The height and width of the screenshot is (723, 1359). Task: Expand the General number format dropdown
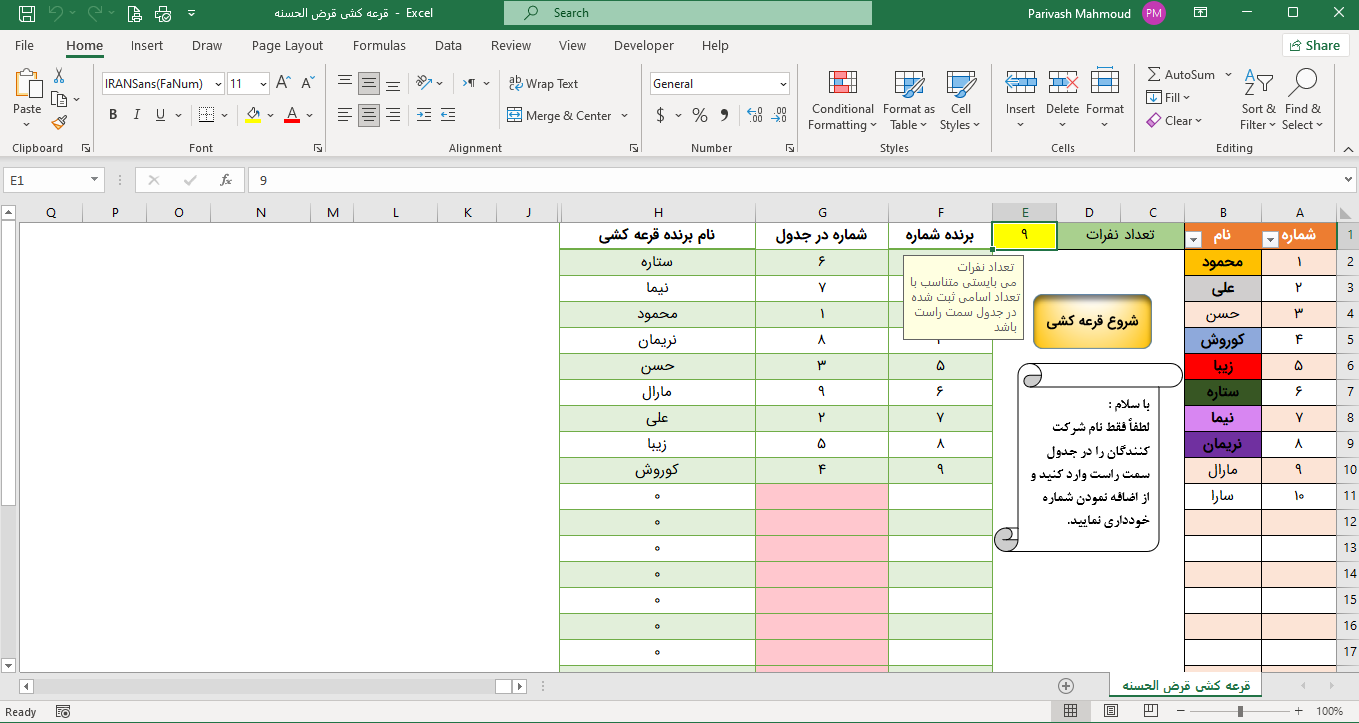pyautogui.click(x=782, y=84)
